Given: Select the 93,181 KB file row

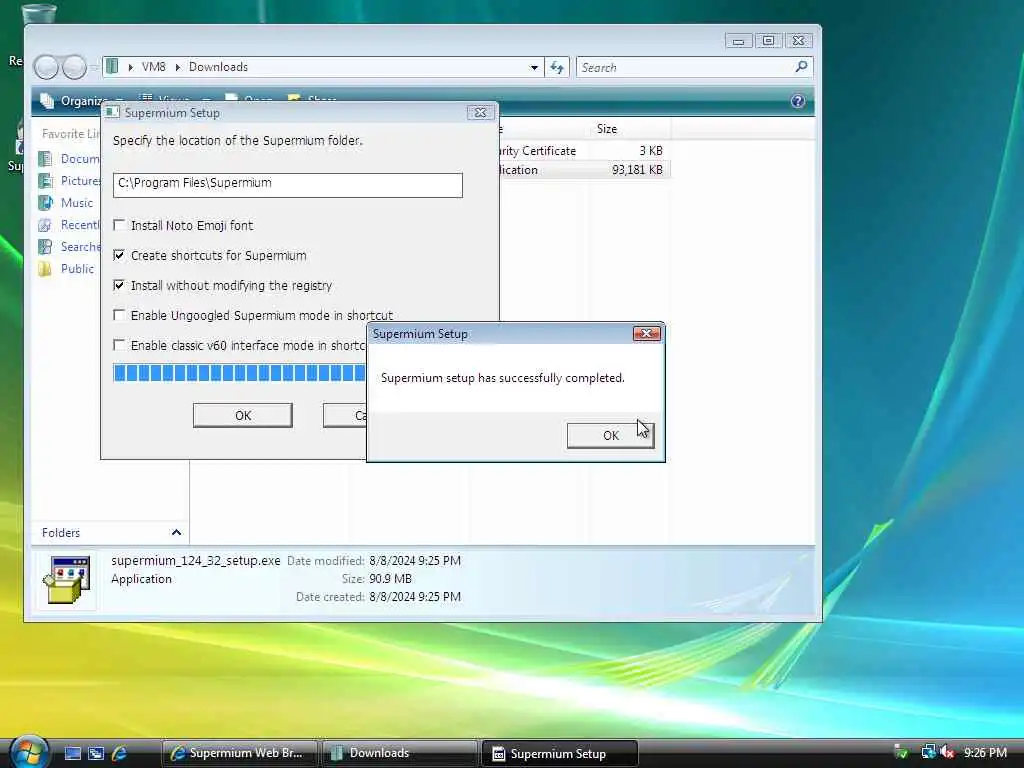Looking at the screenshot, I should pyautogui.click(x=583, y=170).
